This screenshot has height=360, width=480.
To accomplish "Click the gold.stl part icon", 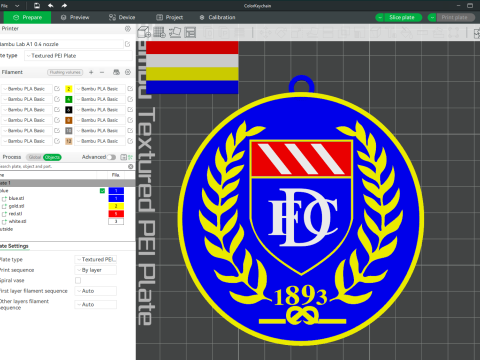I will pos(4,206).
